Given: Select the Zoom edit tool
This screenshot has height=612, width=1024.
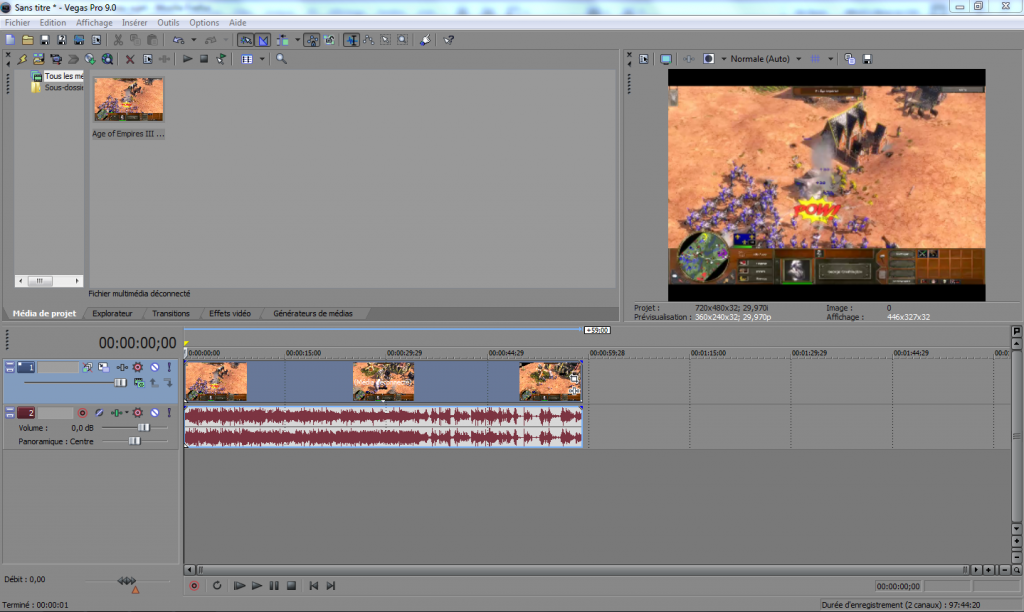Looking at the screenshot, I should click(x=403, y=40).
